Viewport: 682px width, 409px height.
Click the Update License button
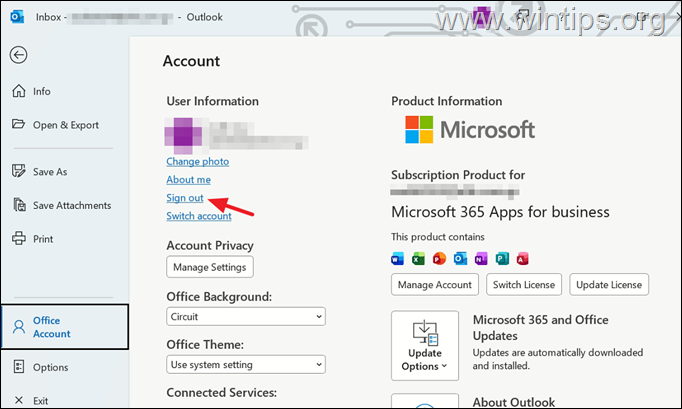pos(609,285)
